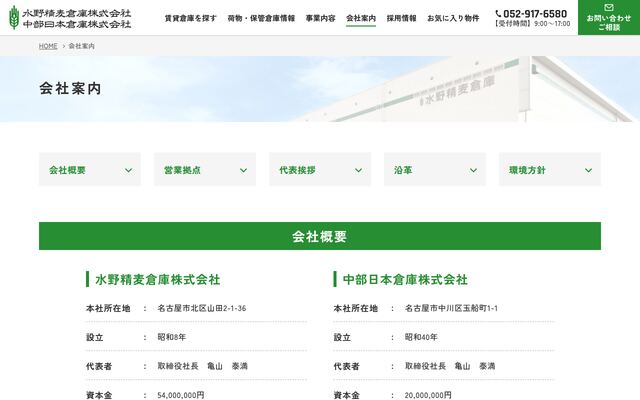The width and height of the screenshot is (640, 400).
Task: Open the お気に入り物件 menu item
Action: point(453,18)
